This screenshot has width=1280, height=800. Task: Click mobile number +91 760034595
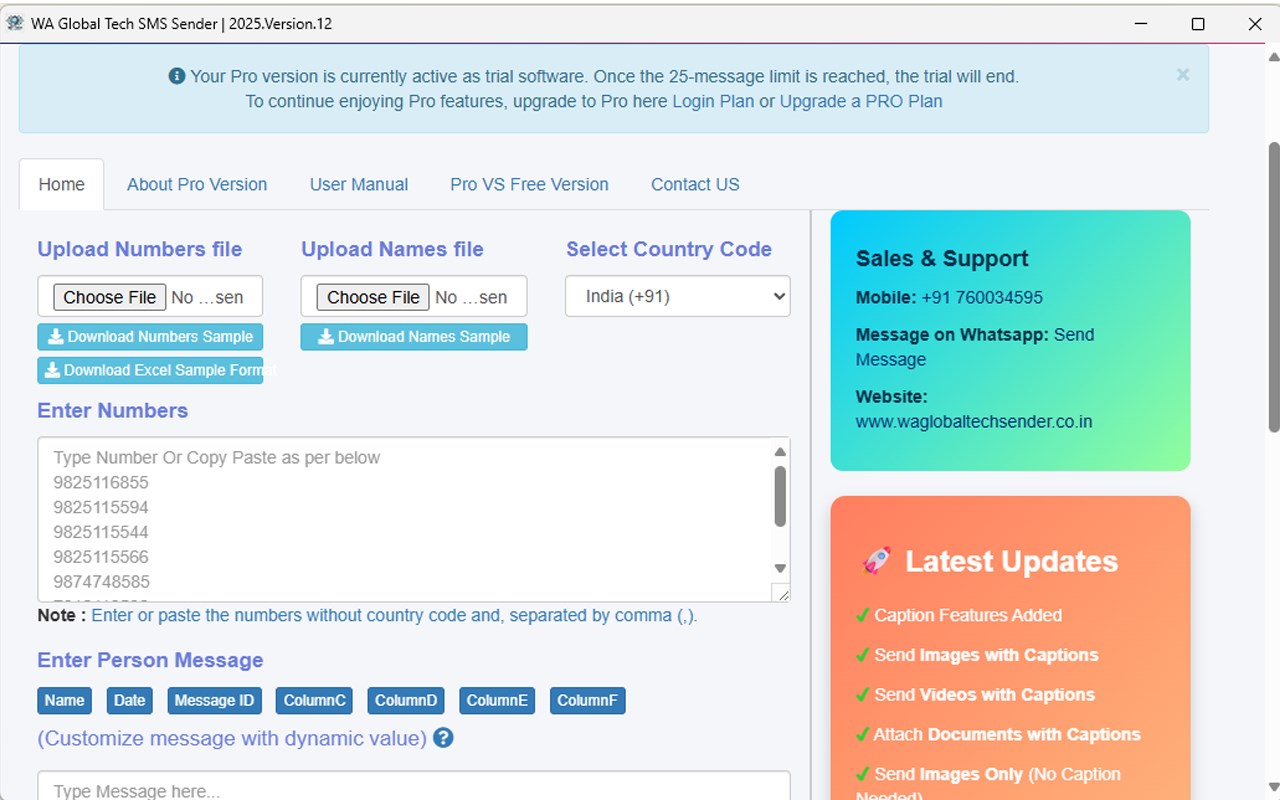[982, 297]
